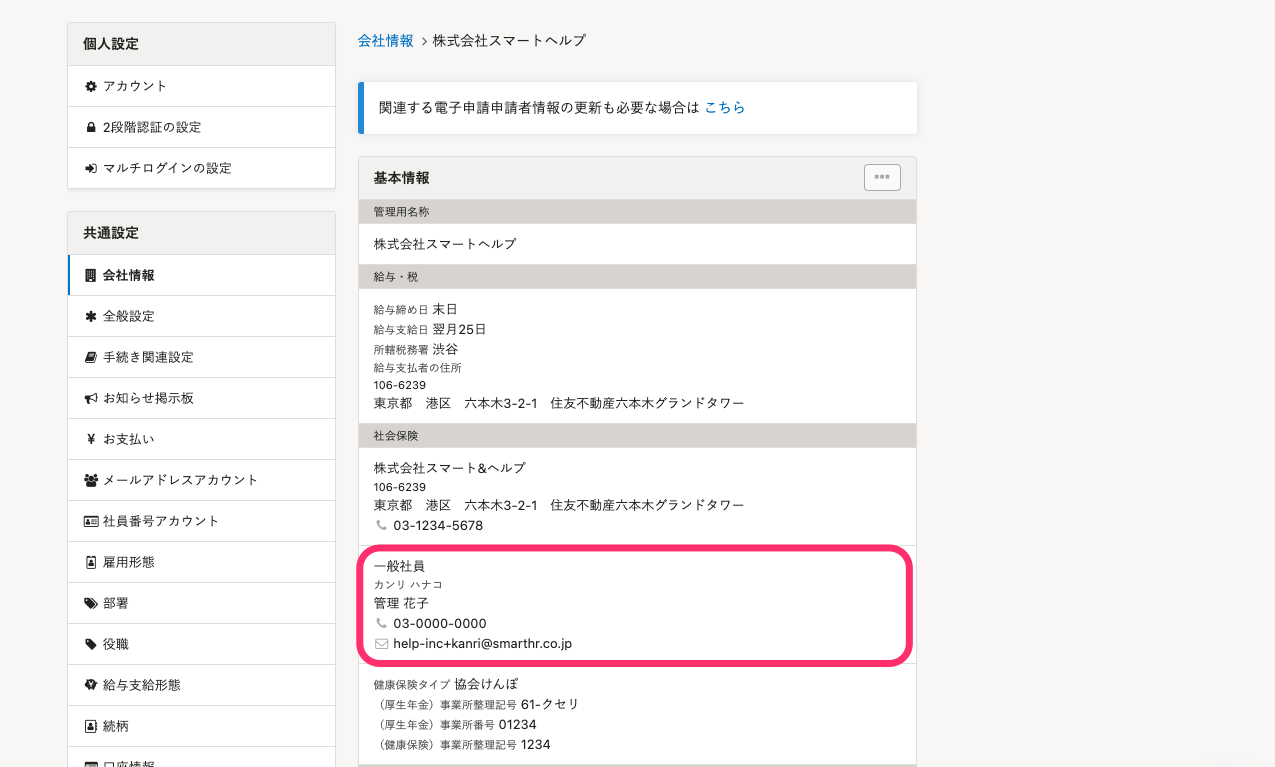Click the yen icon beside お支払い

click(x=91, y=439)
